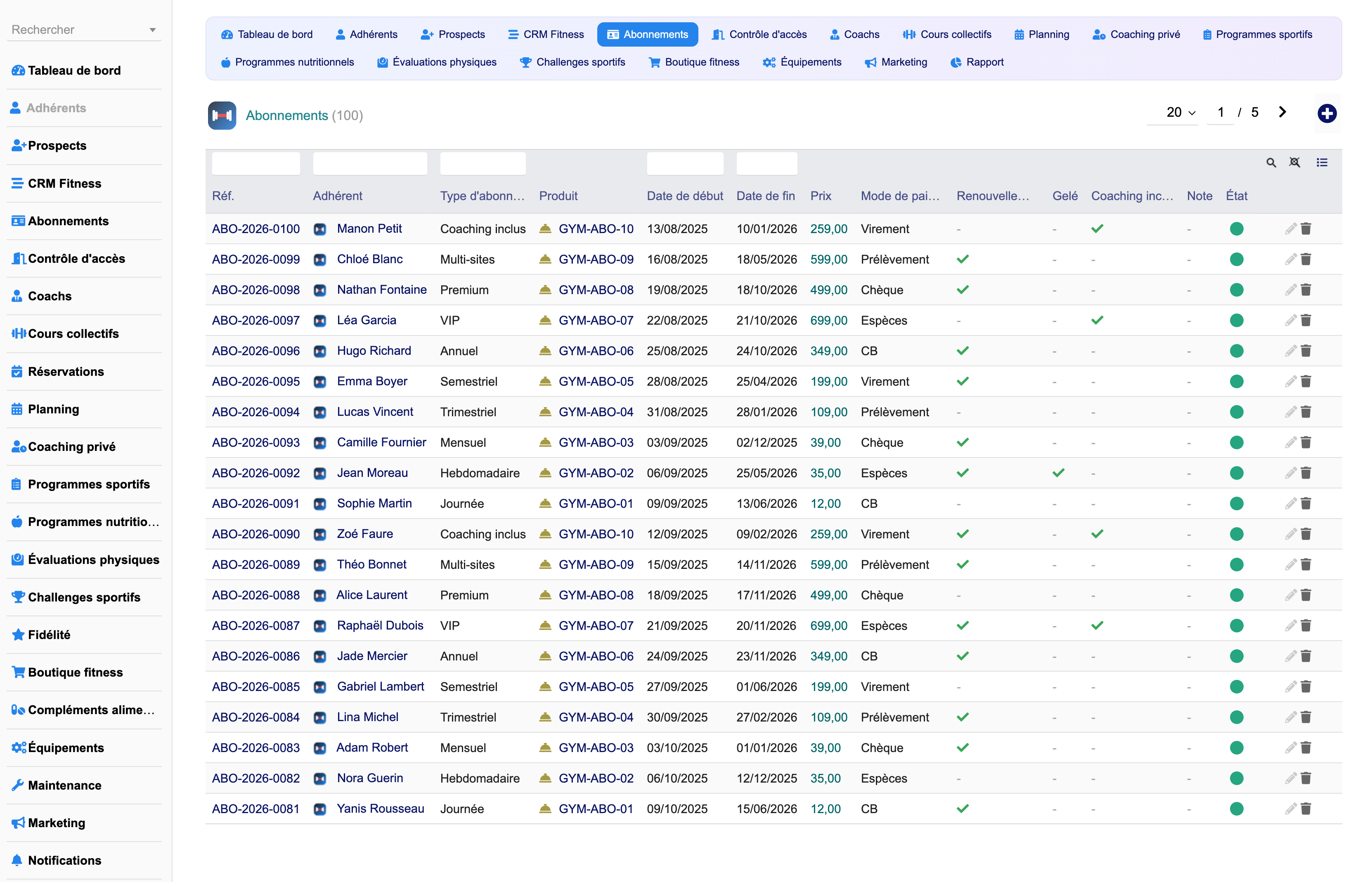Screen dimensions: 1372x882
Task: Open subscription link ABO-2026-0093
Action: [255, 442]
